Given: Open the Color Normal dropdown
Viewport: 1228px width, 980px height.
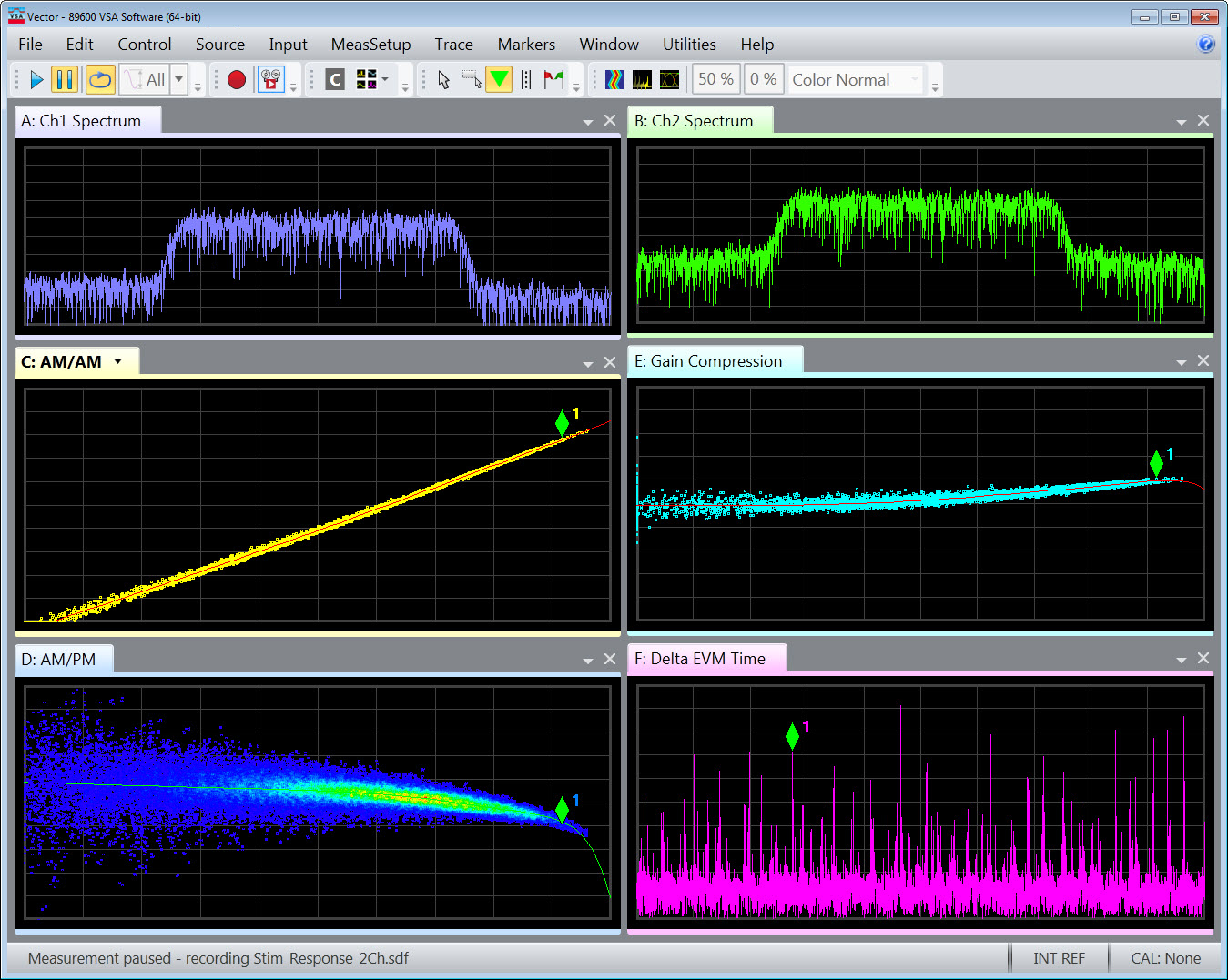Looking at the screenshot, I should [x=854, y=79].
